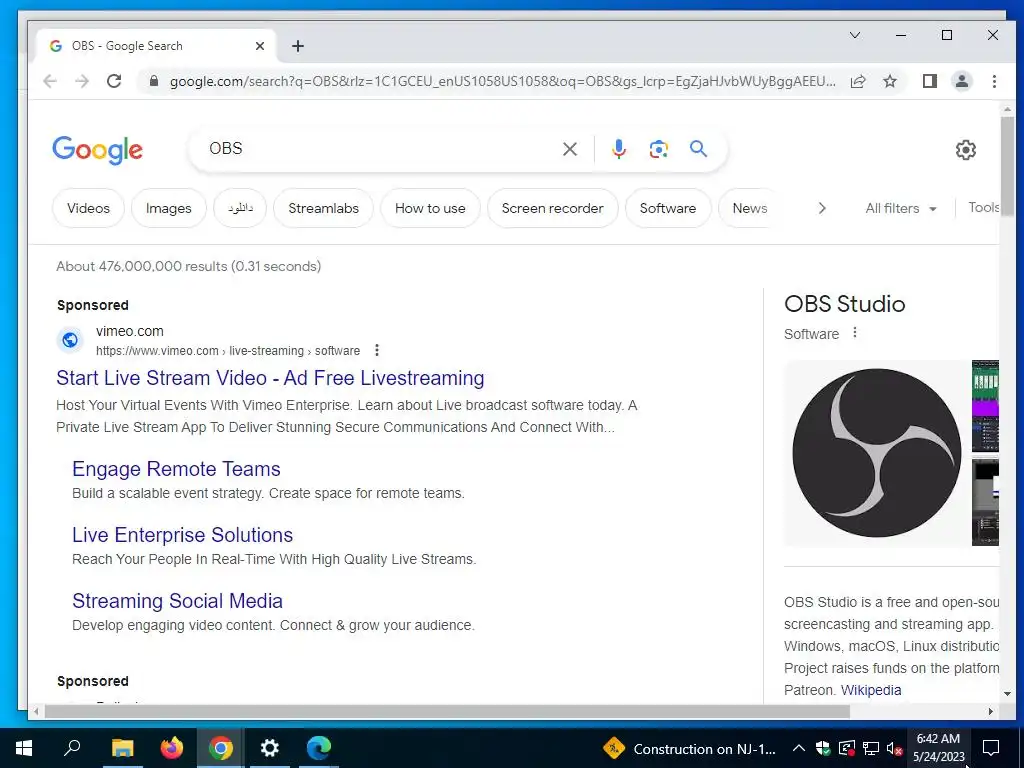Click the OBS search input field
The image size is (1024, 768).
click(x=379, y=149)
